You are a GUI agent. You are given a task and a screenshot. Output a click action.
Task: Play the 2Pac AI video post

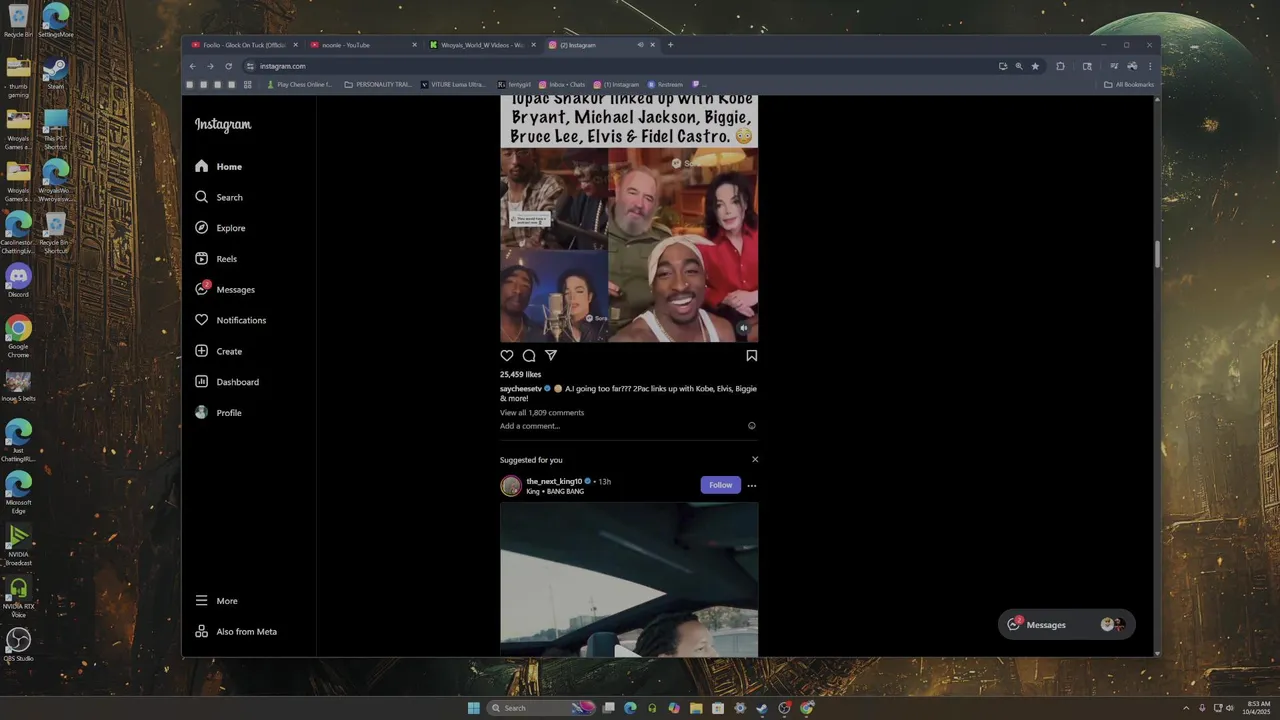(629, 245)
